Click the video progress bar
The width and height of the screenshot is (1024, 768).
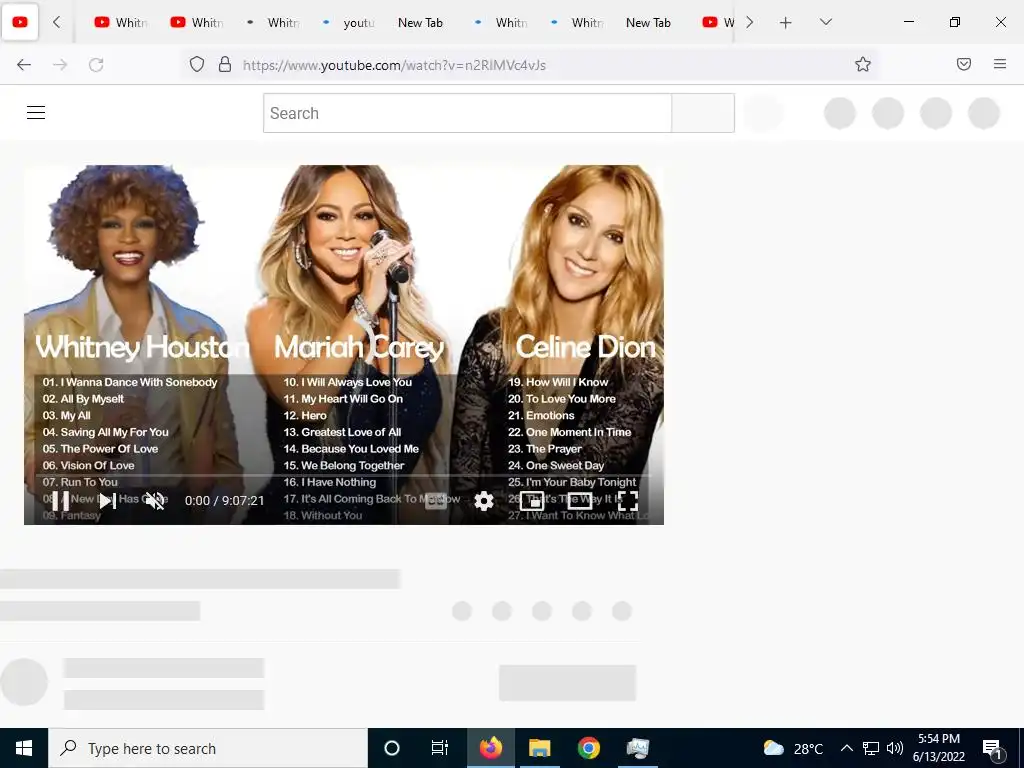344,475
